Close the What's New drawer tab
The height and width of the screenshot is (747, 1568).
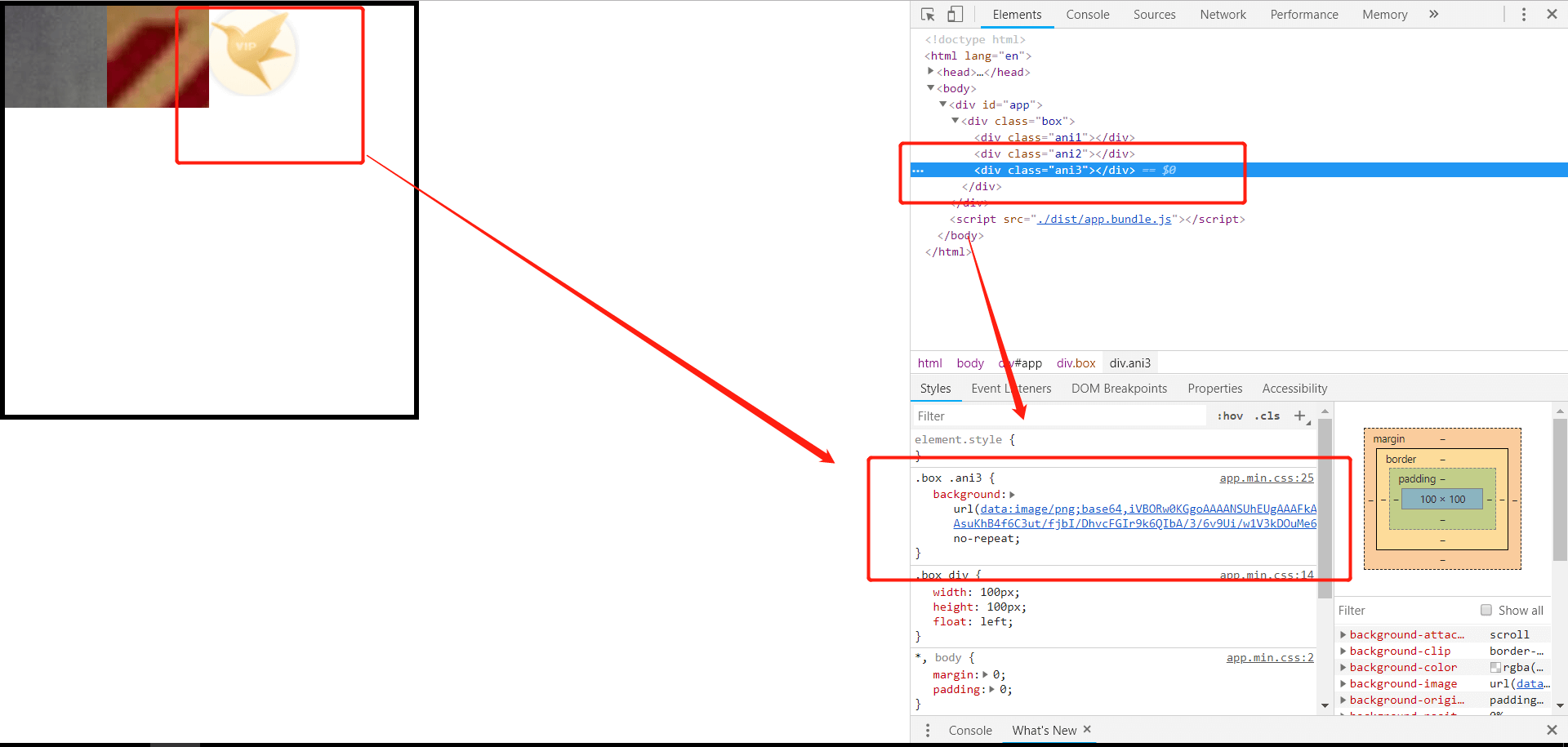[1087, 729]
